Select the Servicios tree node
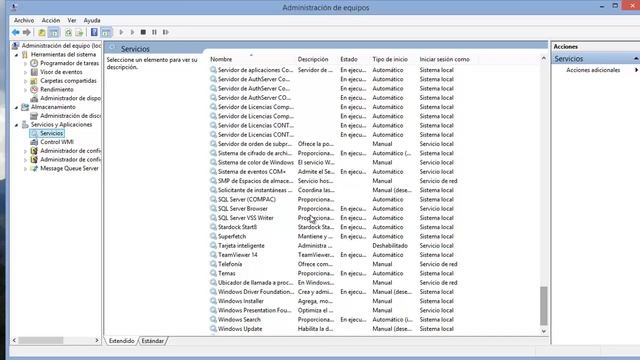 [51, 133]
